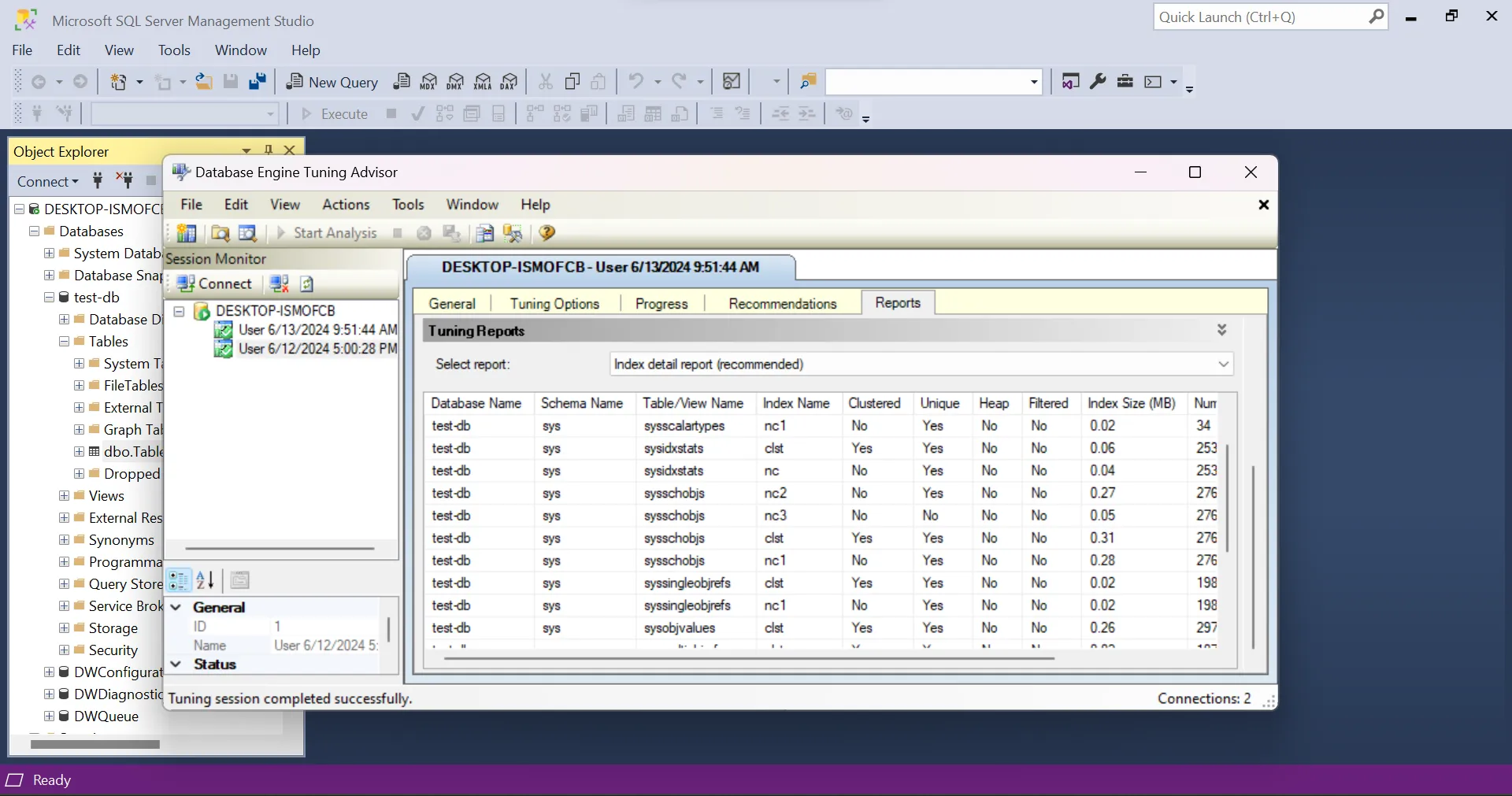
Task: Click the Toolbox icon in SSMS toolbar
Action: point(1125,81)
